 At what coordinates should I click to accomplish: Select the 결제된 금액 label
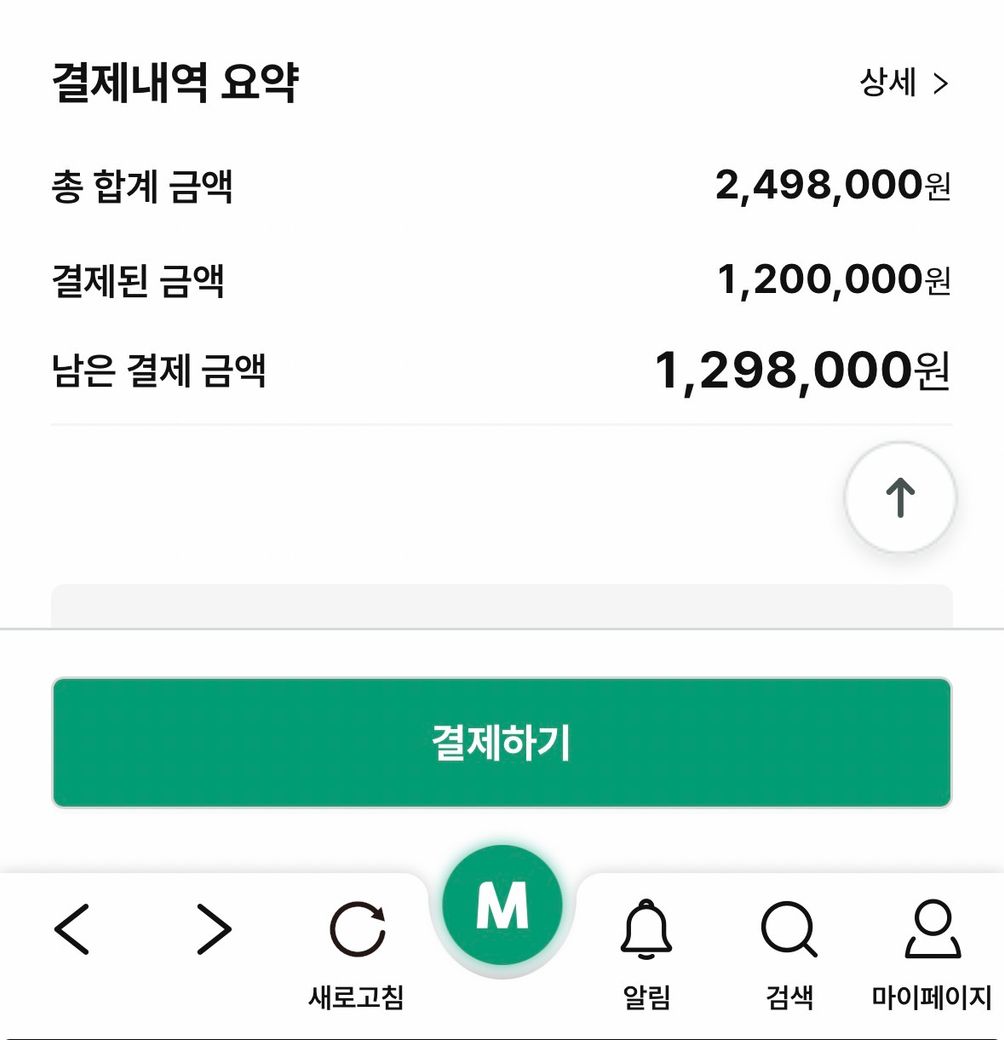[x=137, y=281]
